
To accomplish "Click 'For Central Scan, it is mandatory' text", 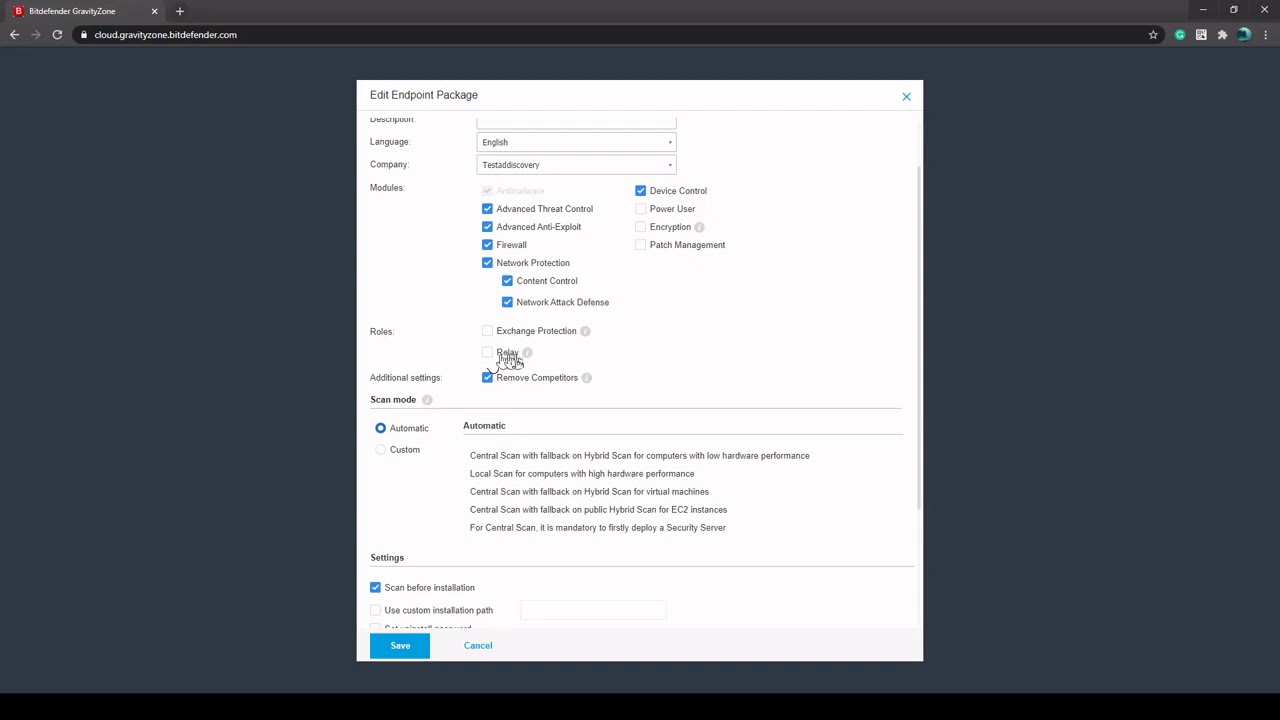I will coord(598,528).
